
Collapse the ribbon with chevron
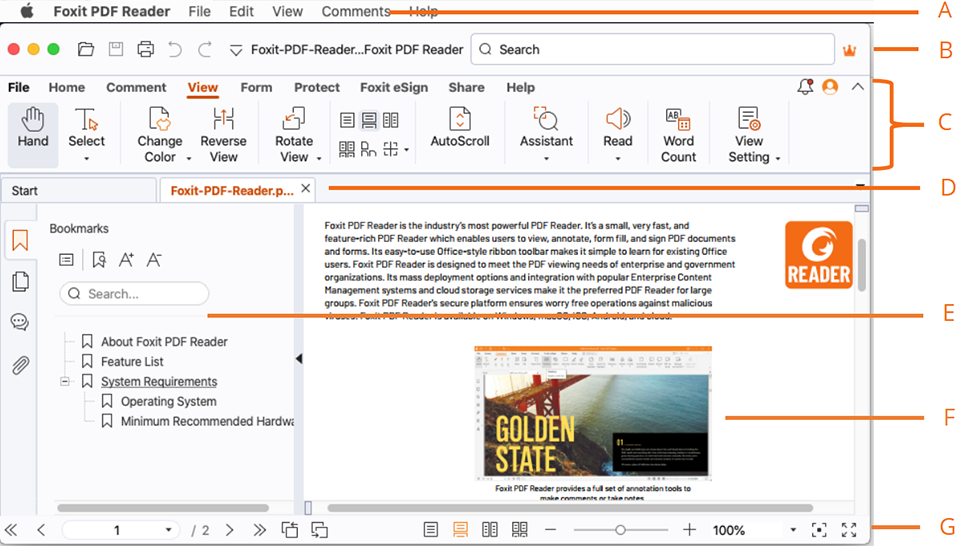[858, 87]
